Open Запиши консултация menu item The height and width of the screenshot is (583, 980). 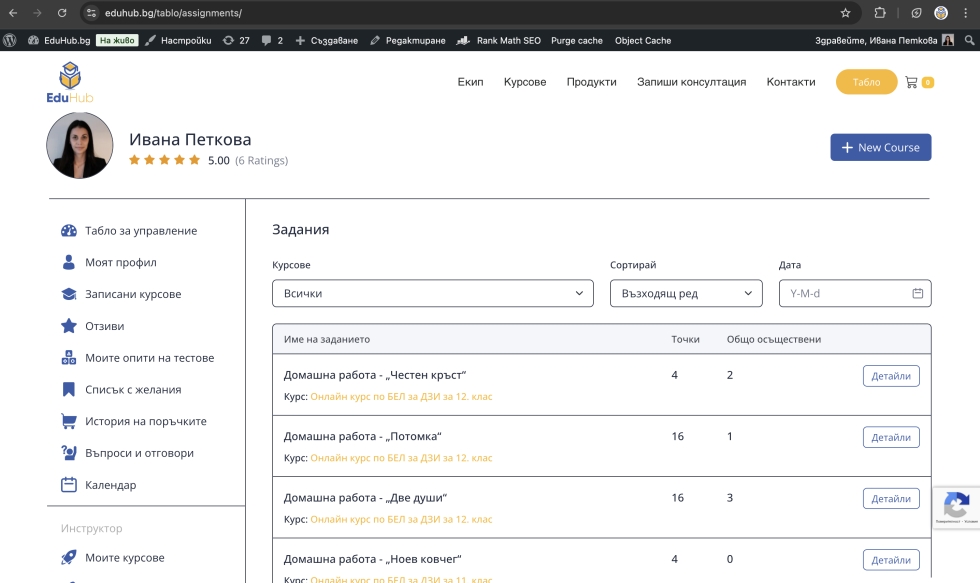click(691, 82)
